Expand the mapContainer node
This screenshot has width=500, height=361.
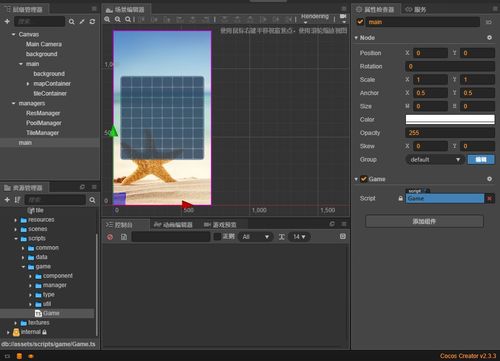click(x=28, y=84)
